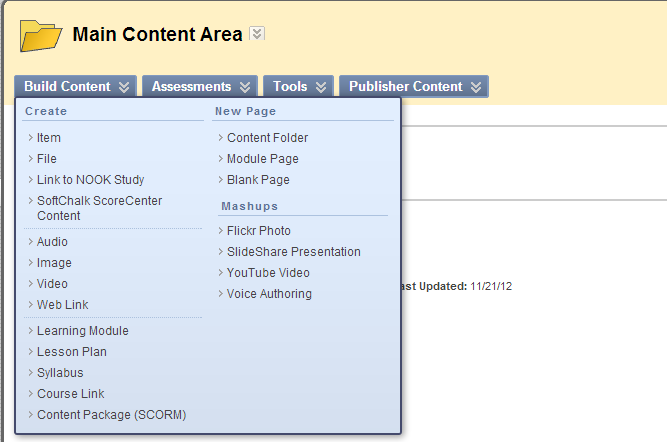
Task: Click the yellow folder icon beside Main Content Area
Action: 41,36
